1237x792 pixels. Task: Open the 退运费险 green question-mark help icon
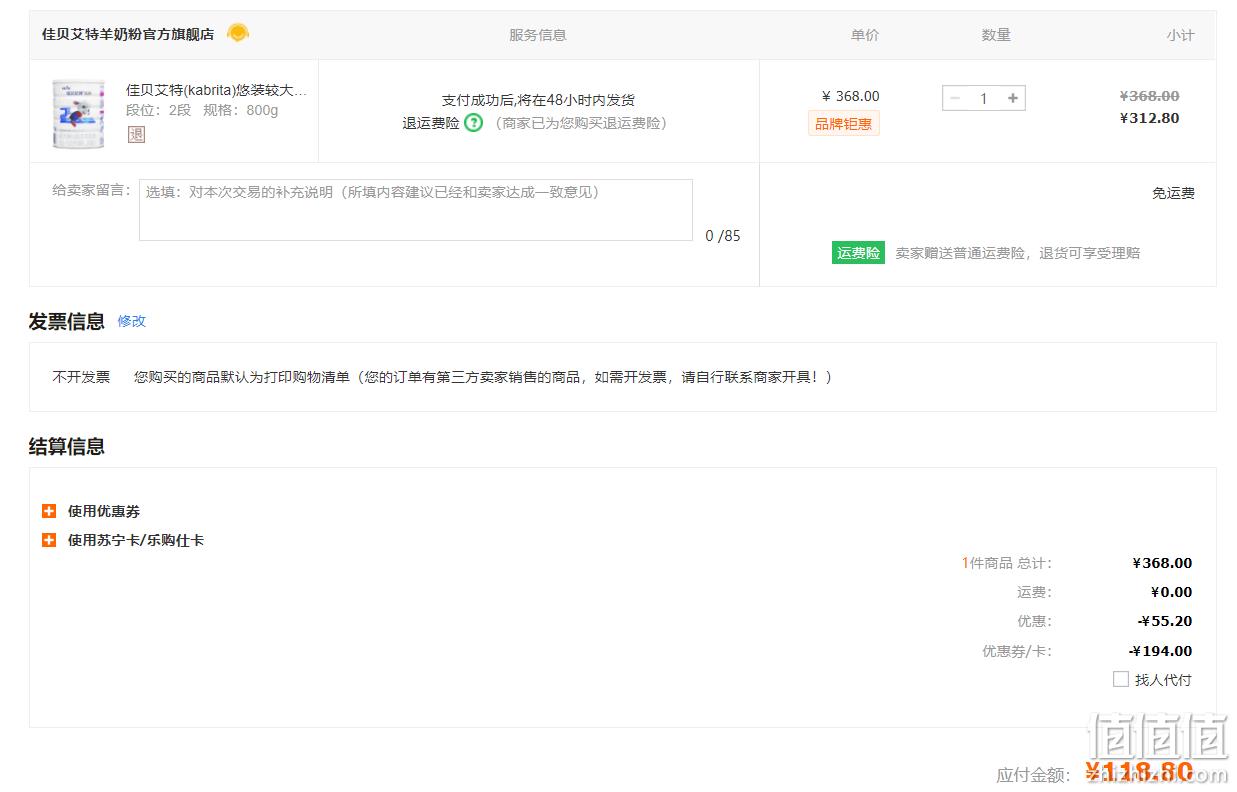pos(474,123)
